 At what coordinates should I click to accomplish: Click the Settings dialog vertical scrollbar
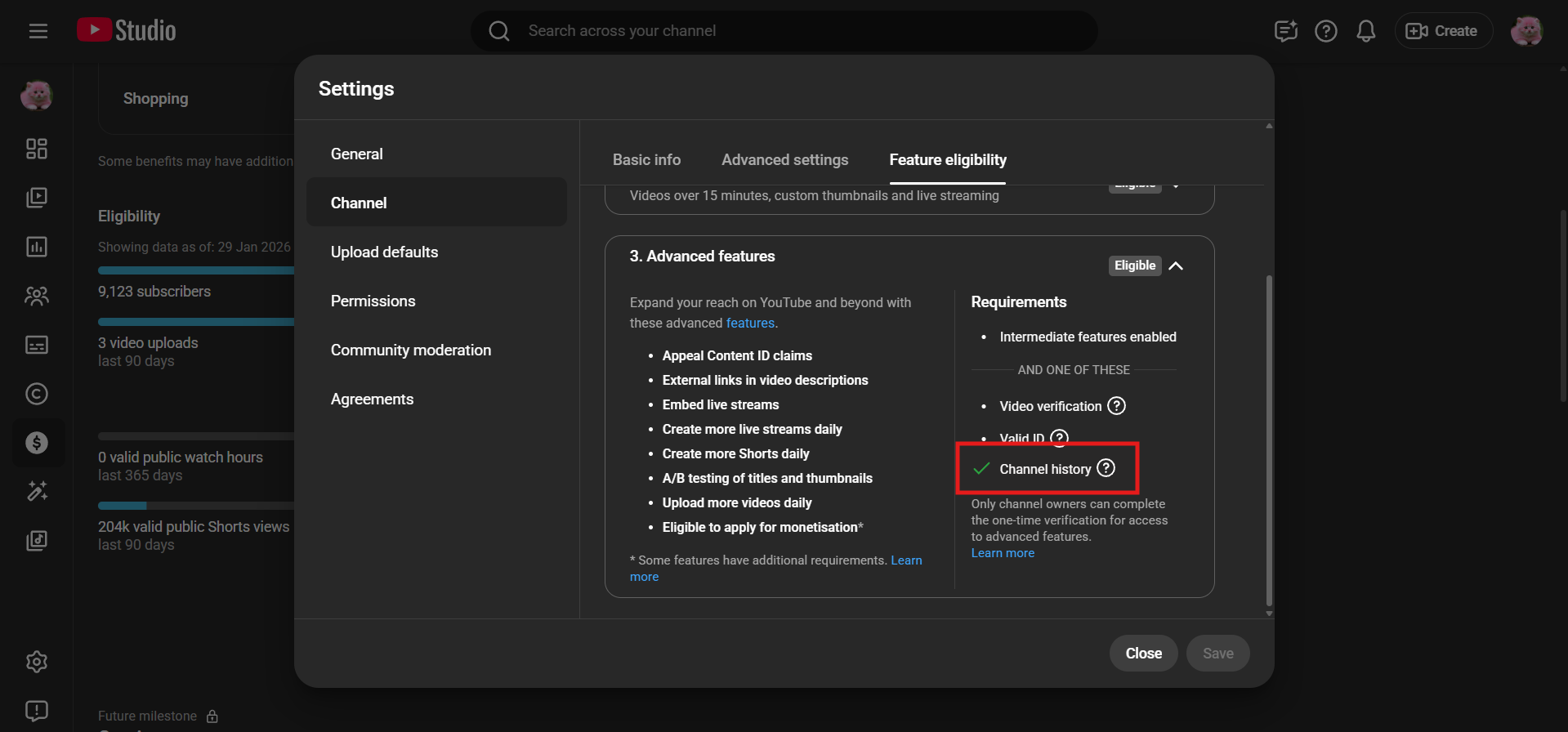[1269, 441]
